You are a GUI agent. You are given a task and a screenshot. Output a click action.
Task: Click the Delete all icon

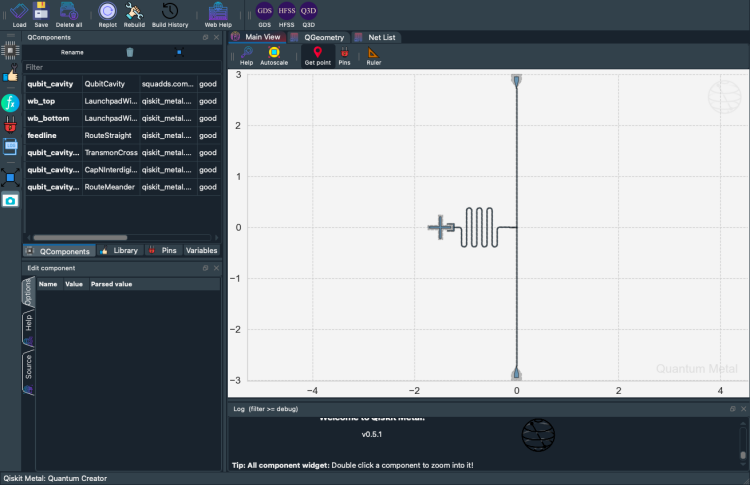[68, 11]
